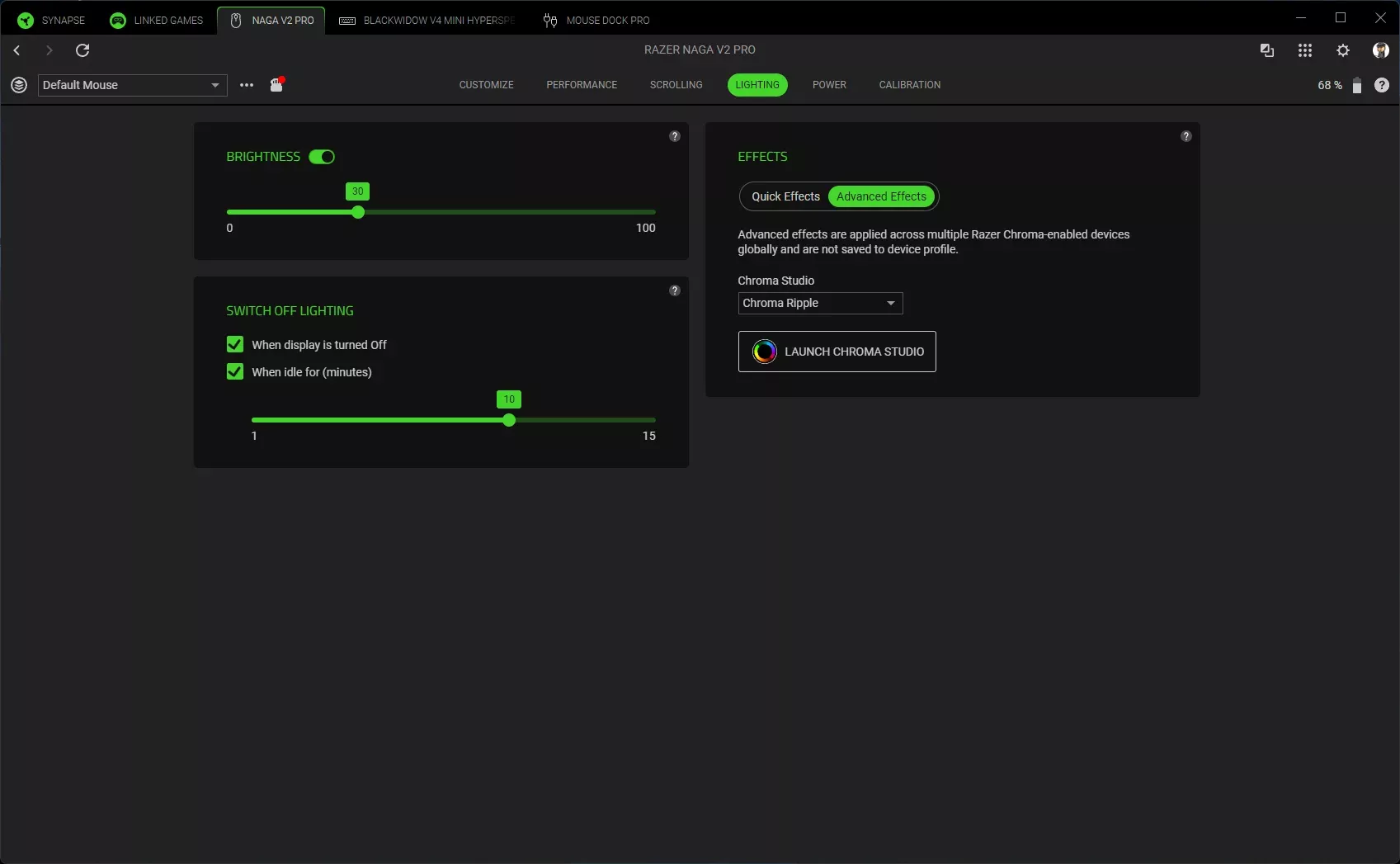
Task: Launch Chroma Studio
Action: point(837,352)
